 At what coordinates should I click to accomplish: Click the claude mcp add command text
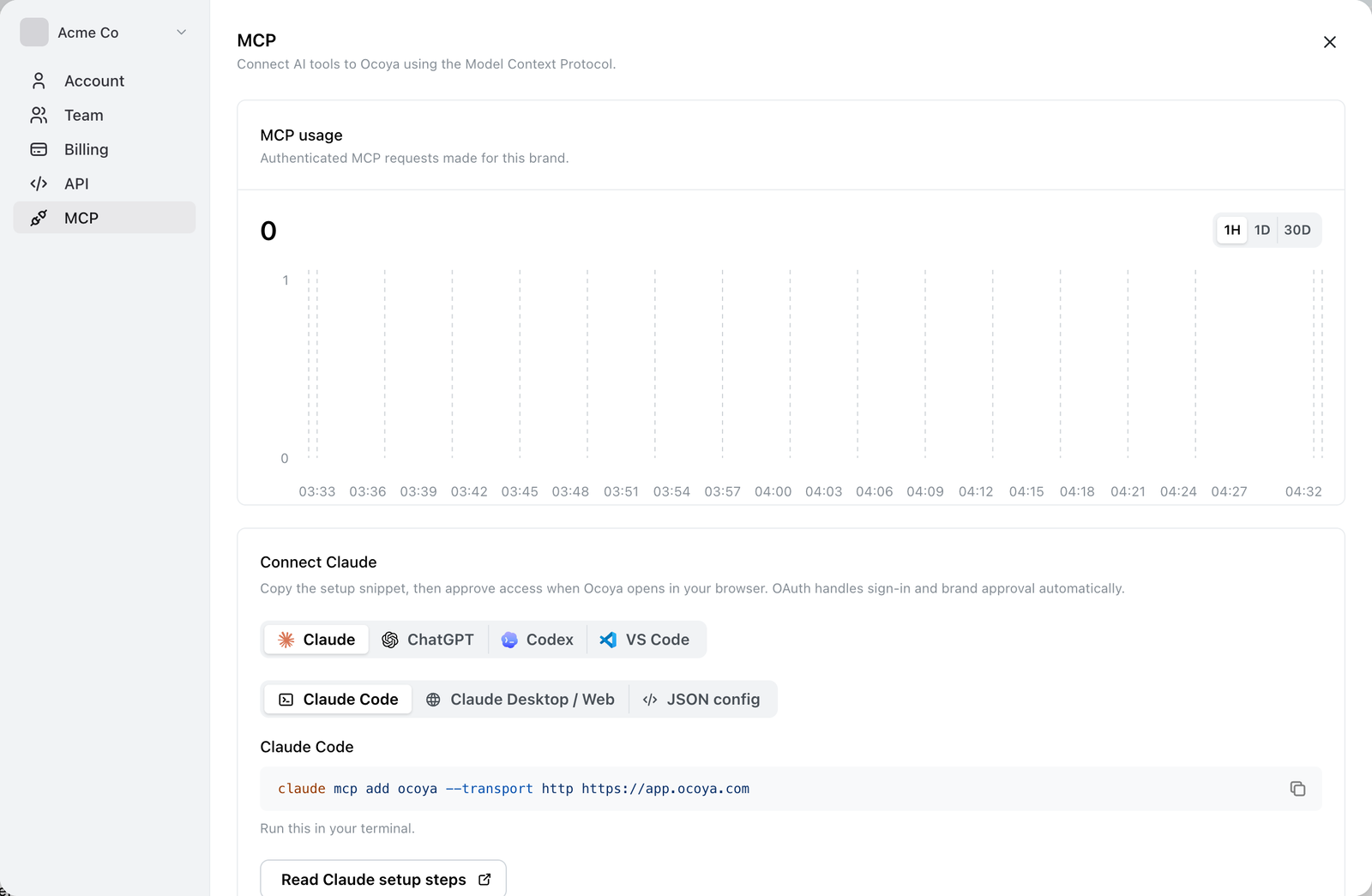tap(514, 789)
